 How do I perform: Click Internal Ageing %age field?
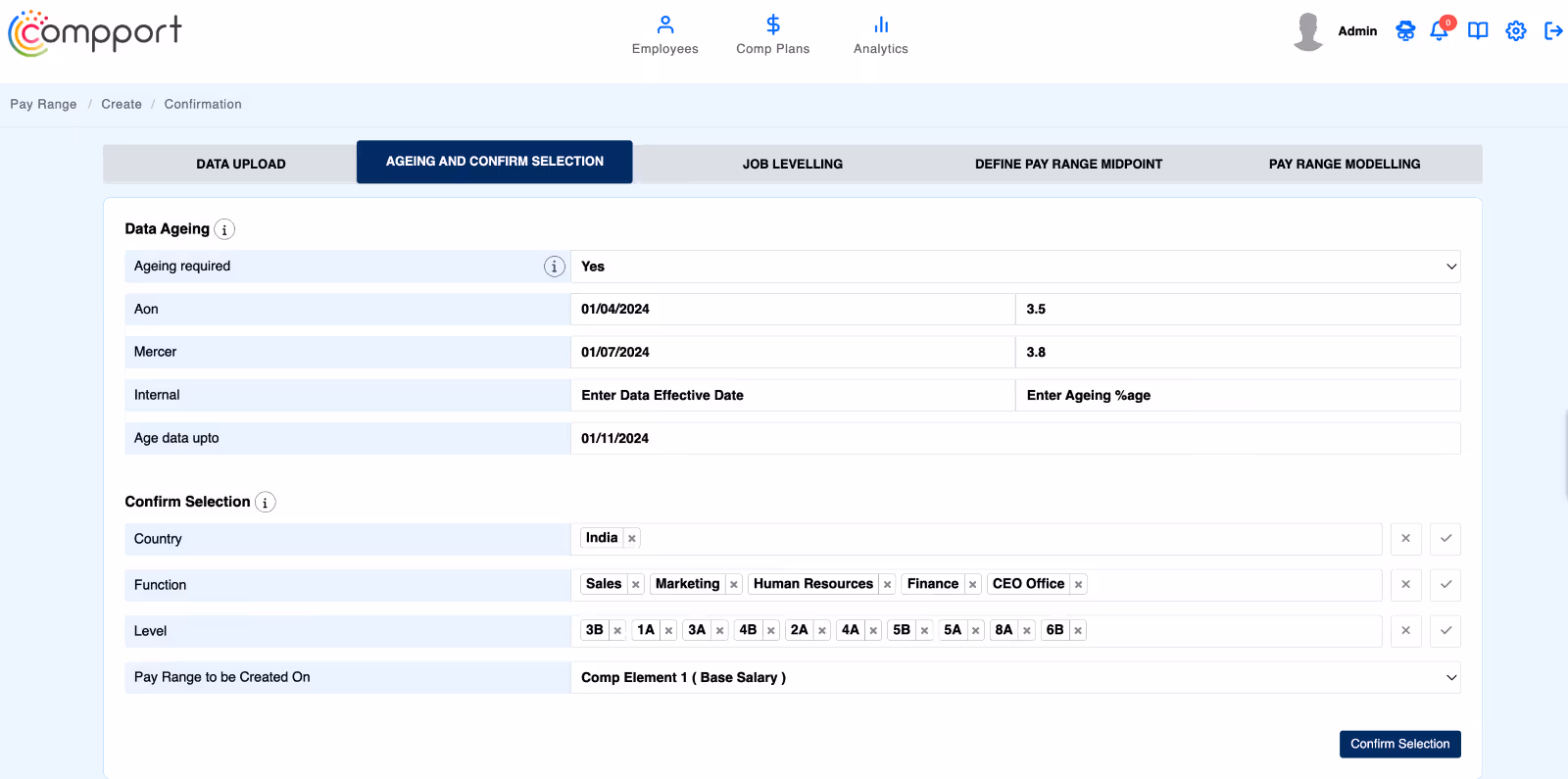[1239, 395]
